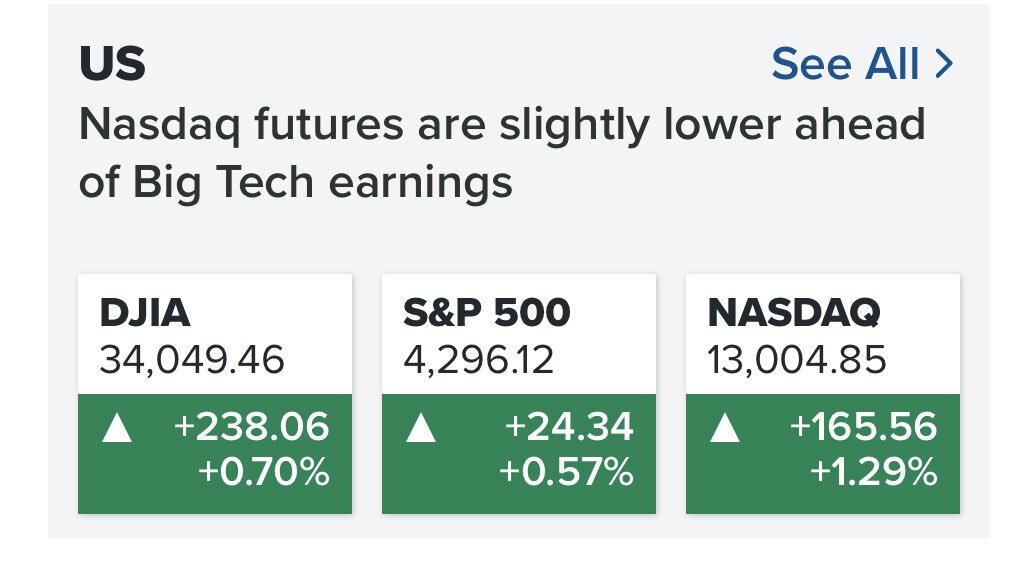Open the S&P 500 index card title

click(x=487, y=312)
